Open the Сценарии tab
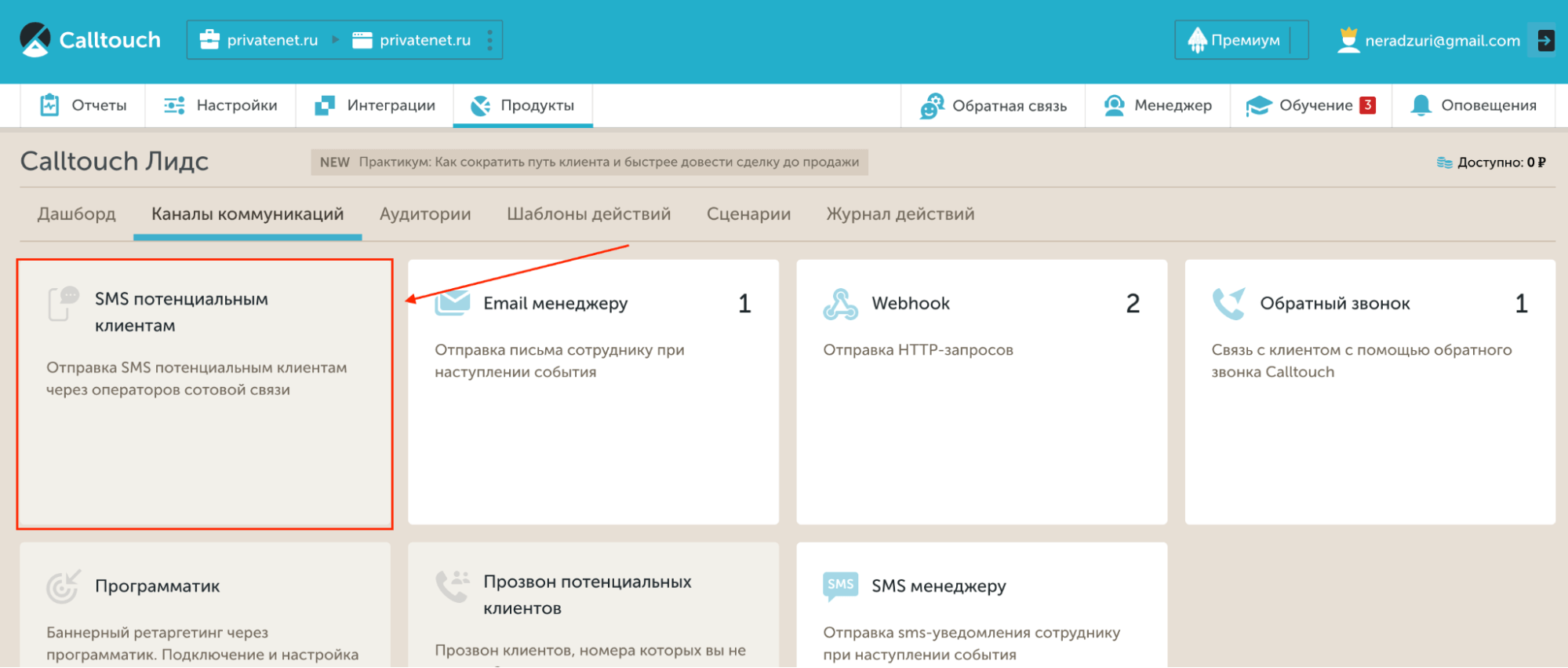The image size is (1568, 668). pos(748,214)
